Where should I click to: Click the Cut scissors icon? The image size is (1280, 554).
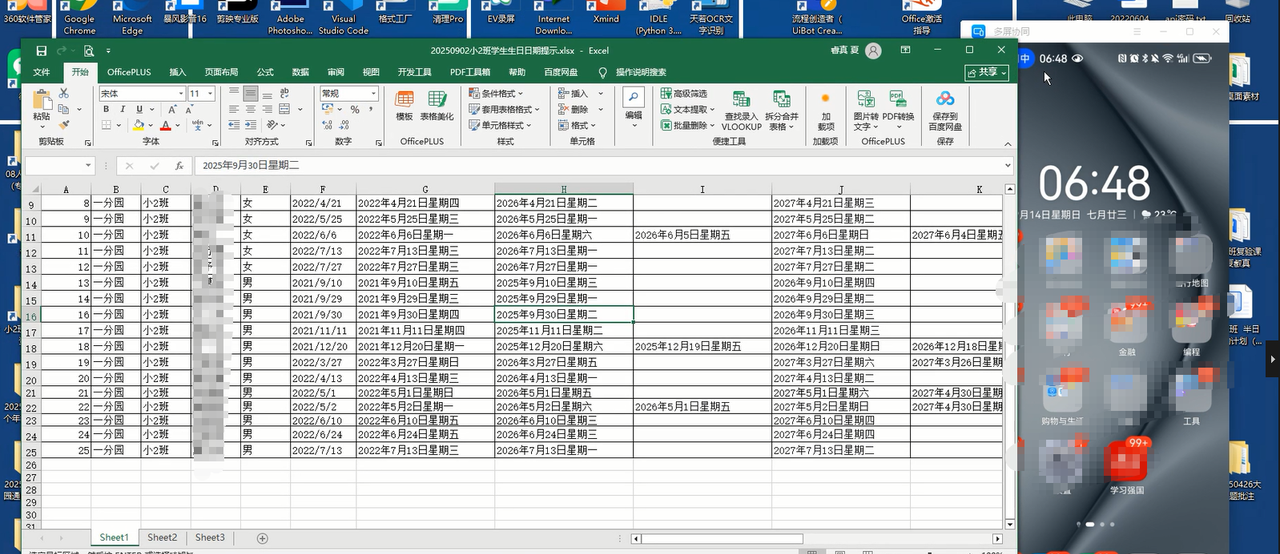click(x=64, y=93)
